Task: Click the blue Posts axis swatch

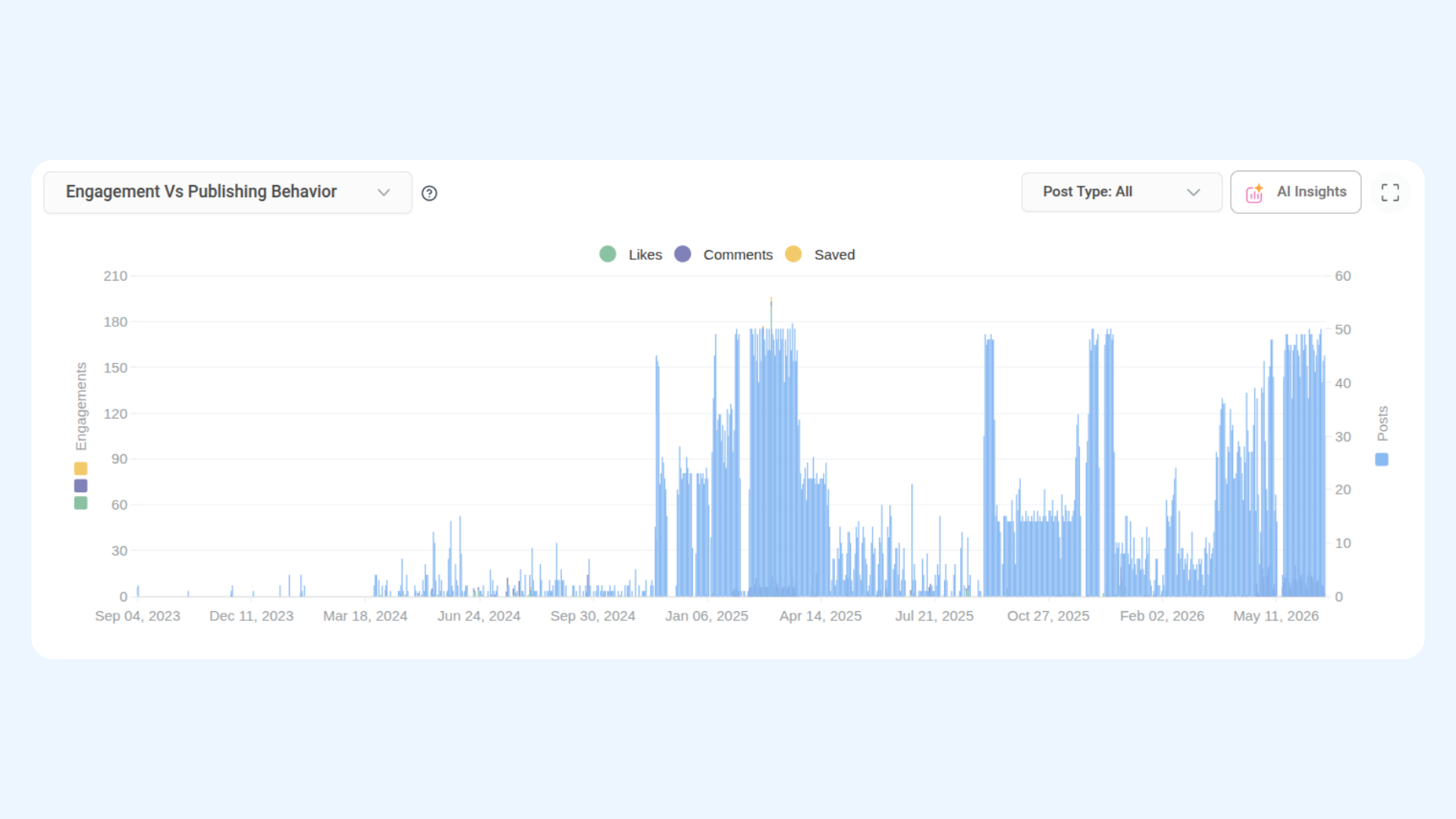Action: coord(1382,460)
